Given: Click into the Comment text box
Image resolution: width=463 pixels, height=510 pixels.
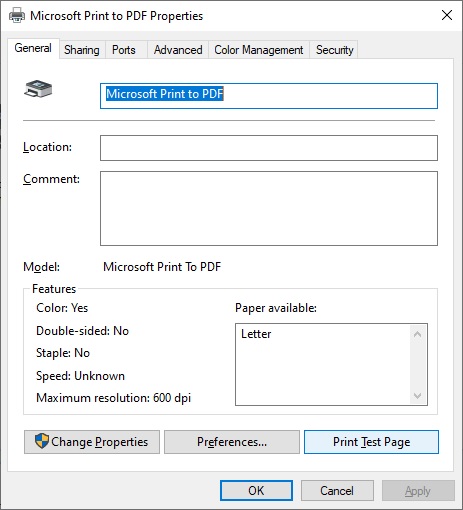Looking at the screenshot, I should (269, 209).
